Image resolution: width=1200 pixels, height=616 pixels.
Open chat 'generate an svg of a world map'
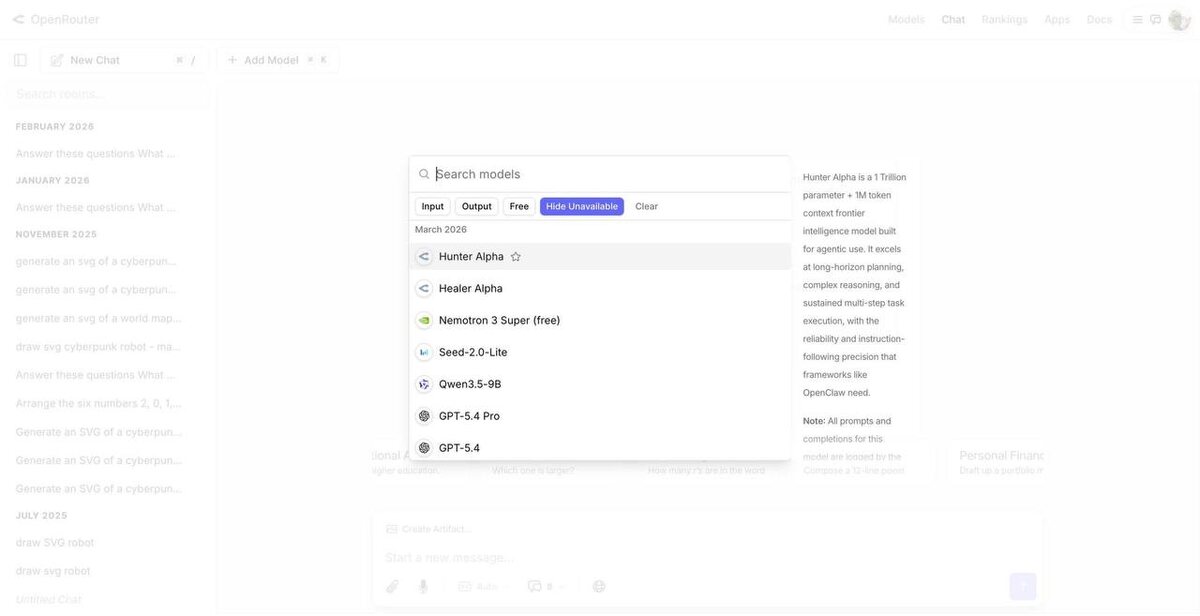coord(98,319)
